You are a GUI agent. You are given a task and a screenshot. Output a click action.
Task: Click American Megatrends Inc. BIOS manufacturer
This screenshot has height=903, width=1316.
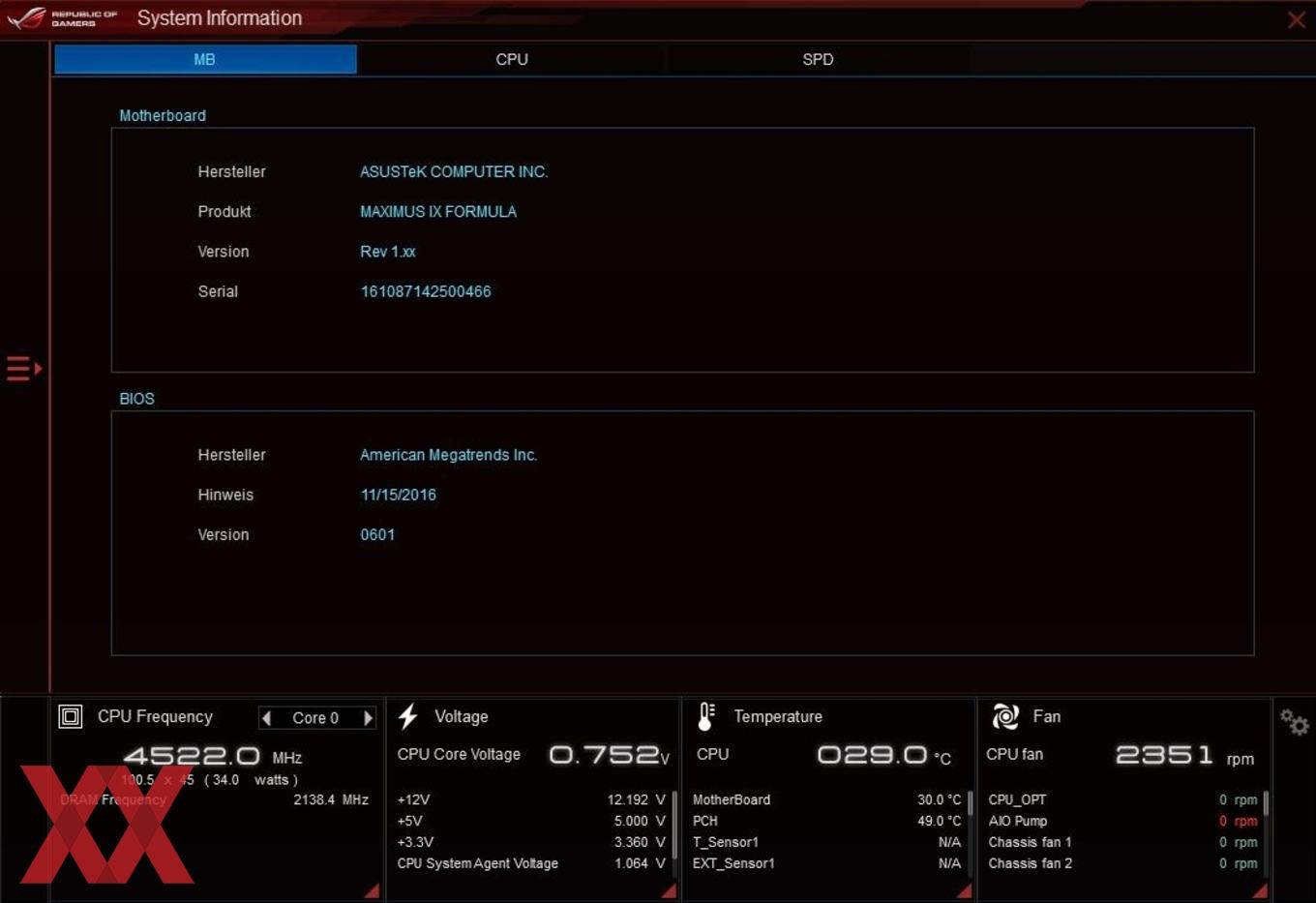tap(449, 455)
